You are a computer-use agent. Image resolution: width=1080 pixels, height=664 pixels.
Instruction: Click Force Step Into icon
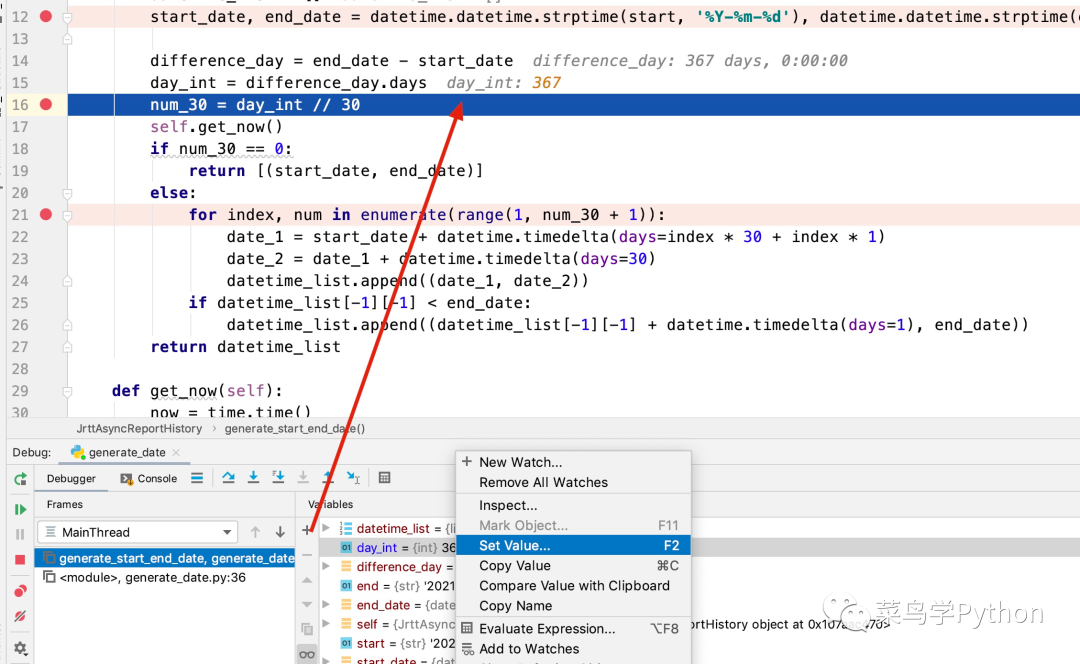[303, 478]
